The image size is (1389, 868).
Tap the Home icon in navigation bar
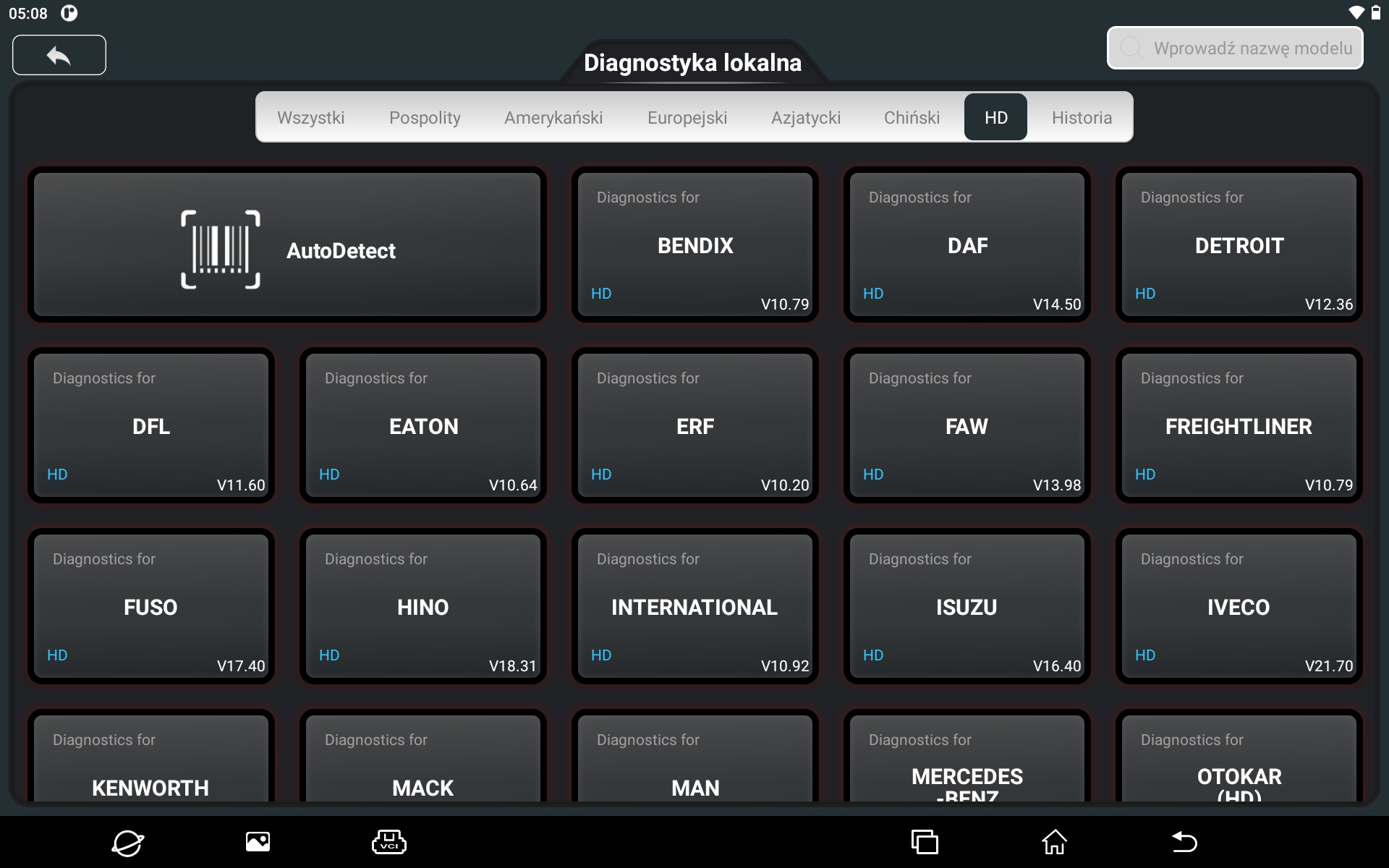[1054, 842]
